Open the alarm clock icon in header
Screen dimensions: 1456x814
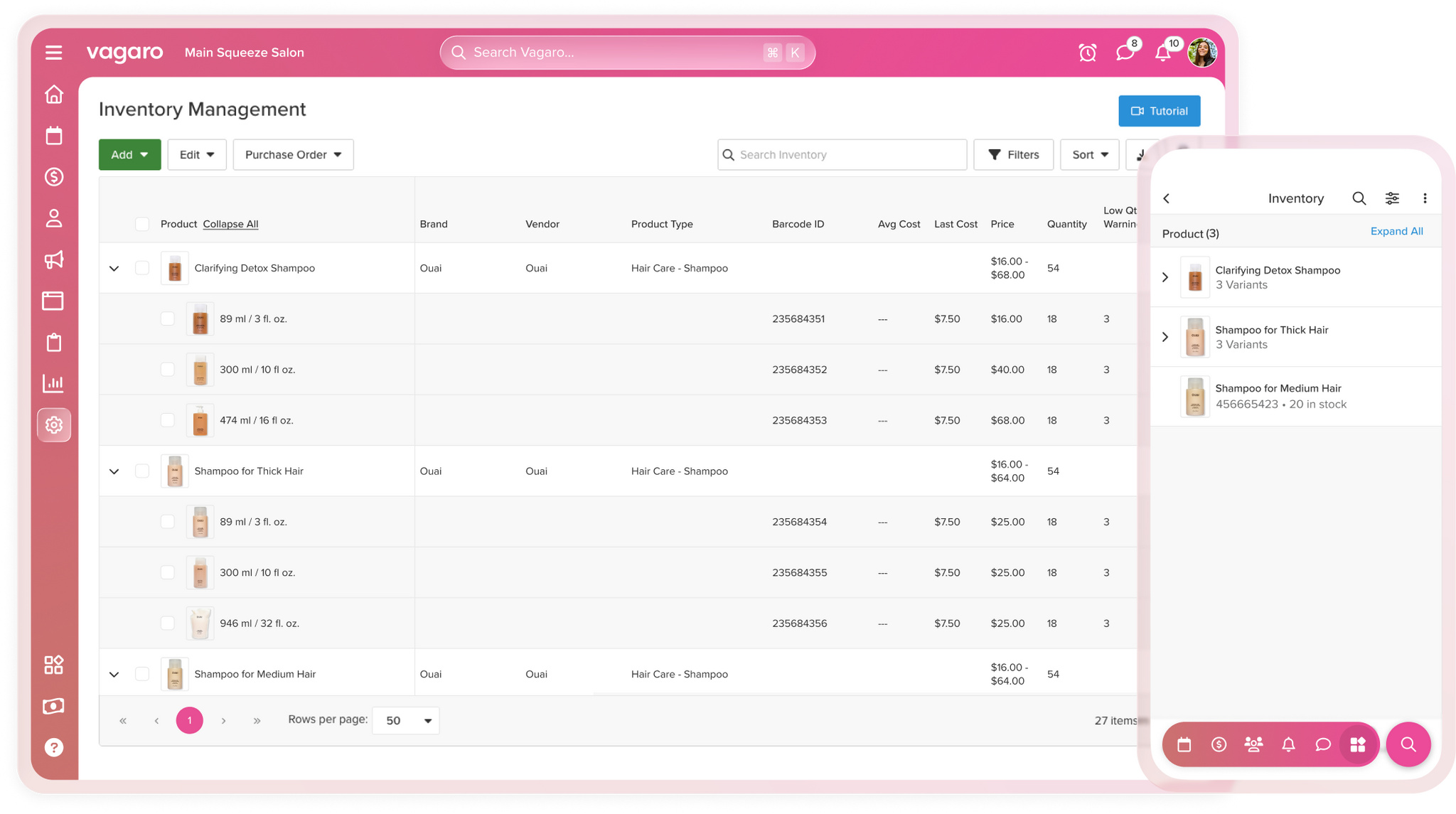pyautogui.click(x=1088, y=53)
